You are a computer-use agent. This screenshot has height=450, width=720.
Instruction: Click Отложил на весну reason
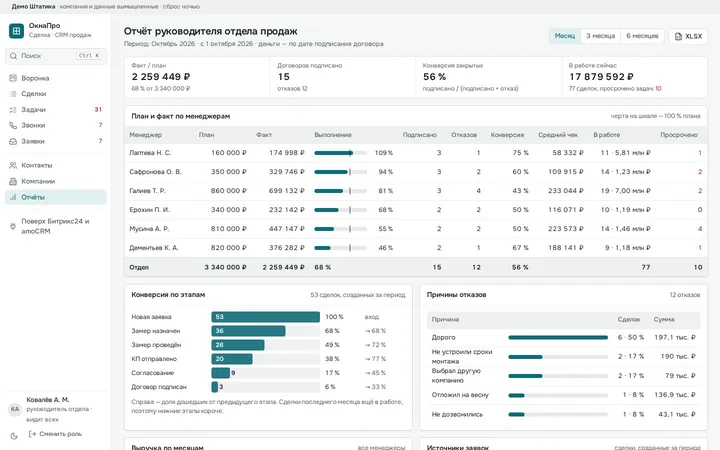[x=460, y=395]
